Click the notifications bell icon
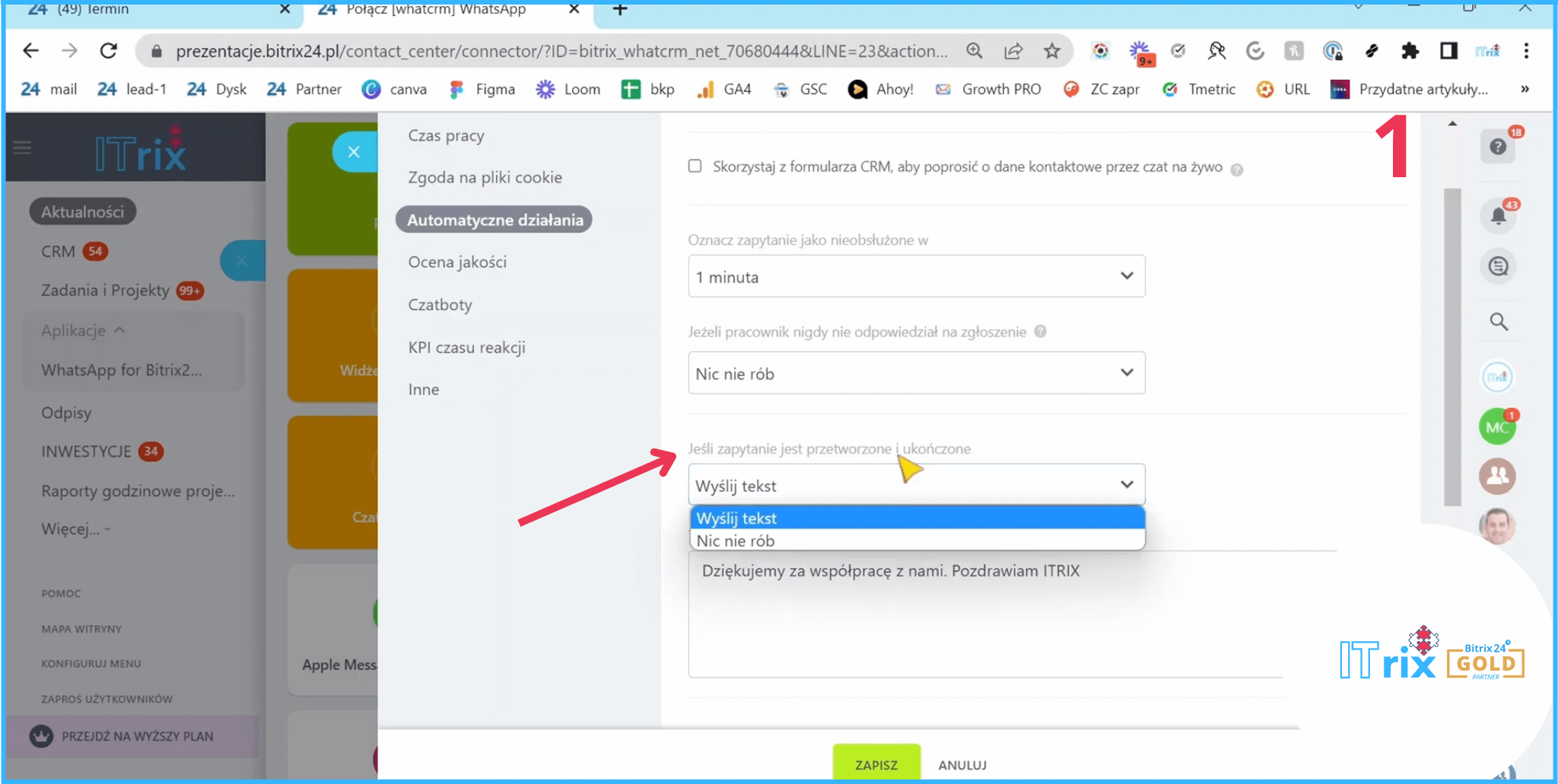The height and width of the screenshot is (784, 1558). tap(1497, 216)
